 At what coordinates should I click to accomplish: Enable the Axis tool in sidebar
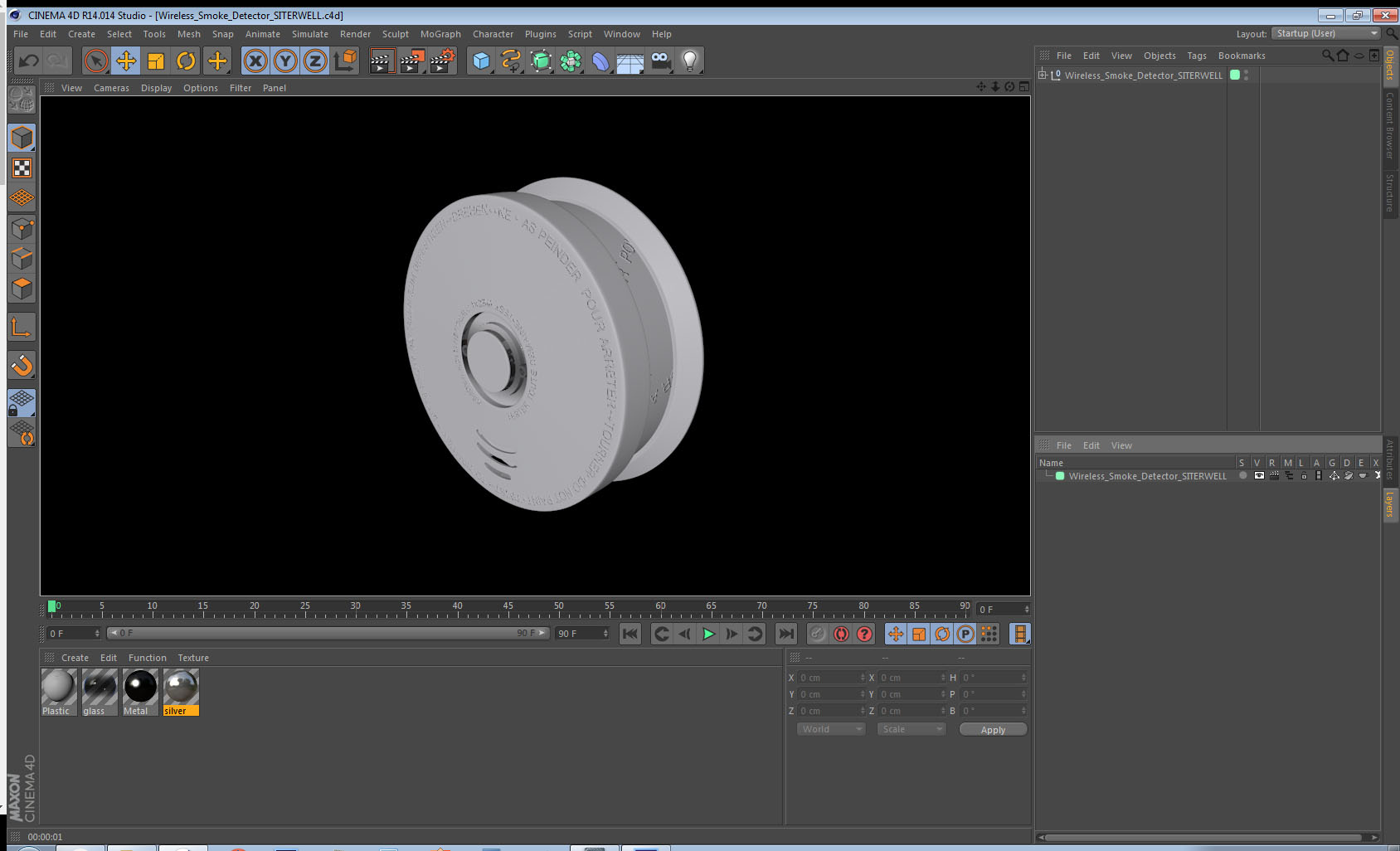tap(22, 327)
